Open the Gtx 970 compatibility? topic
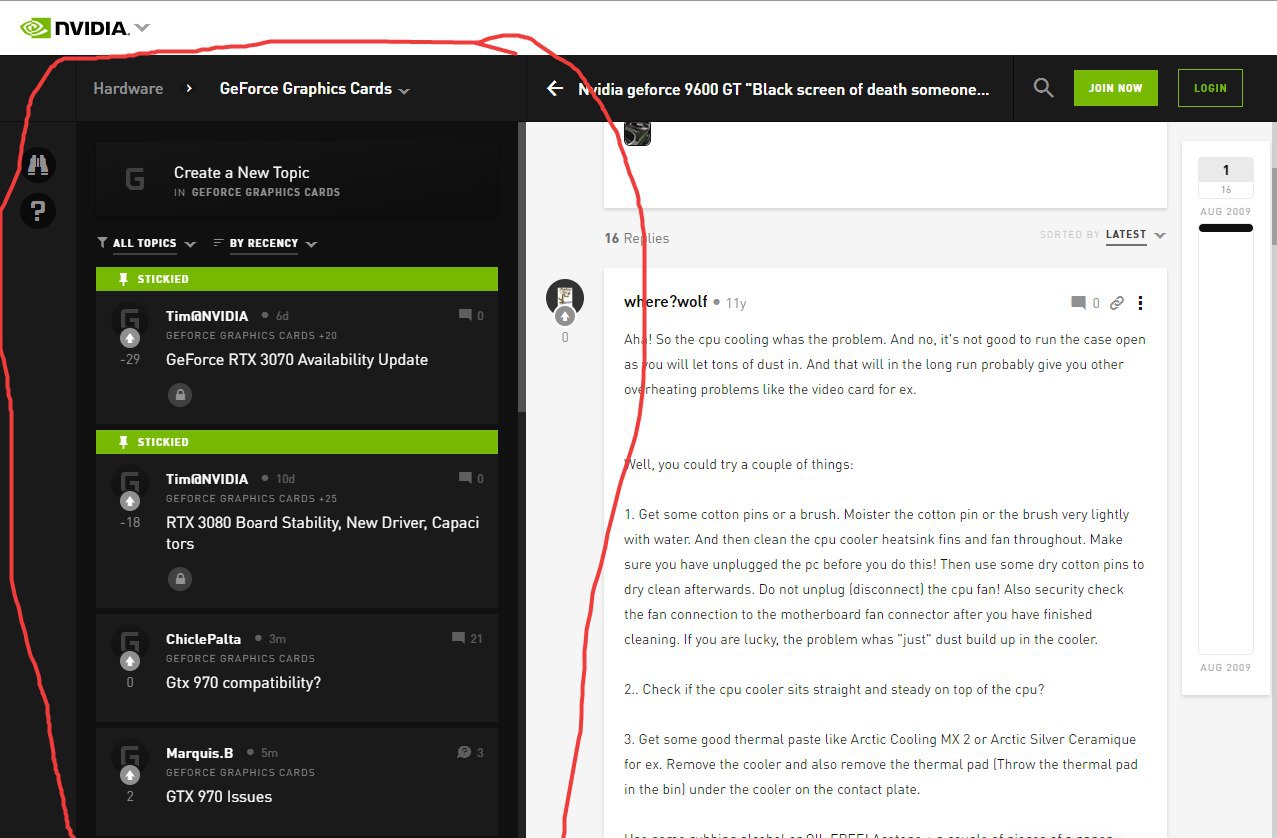The height and width of the screenshot is (838, 1277). coord(243,683)
